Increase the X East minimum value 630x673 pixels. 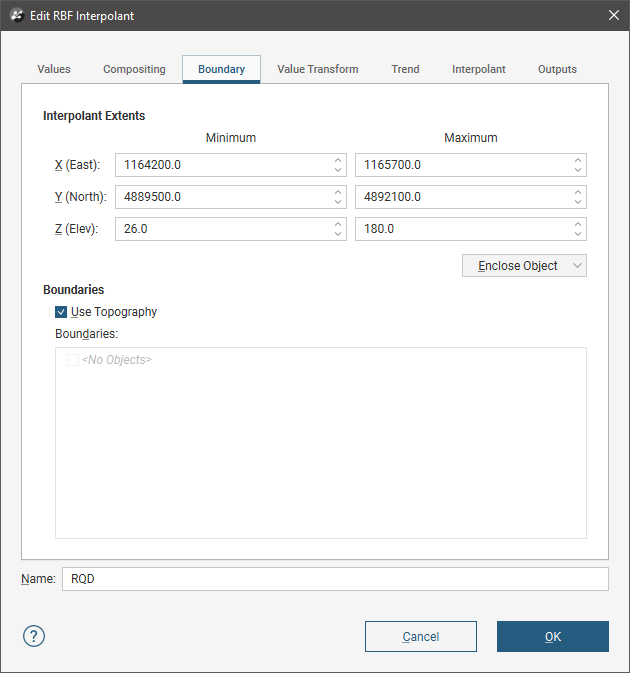pos(338,160)
